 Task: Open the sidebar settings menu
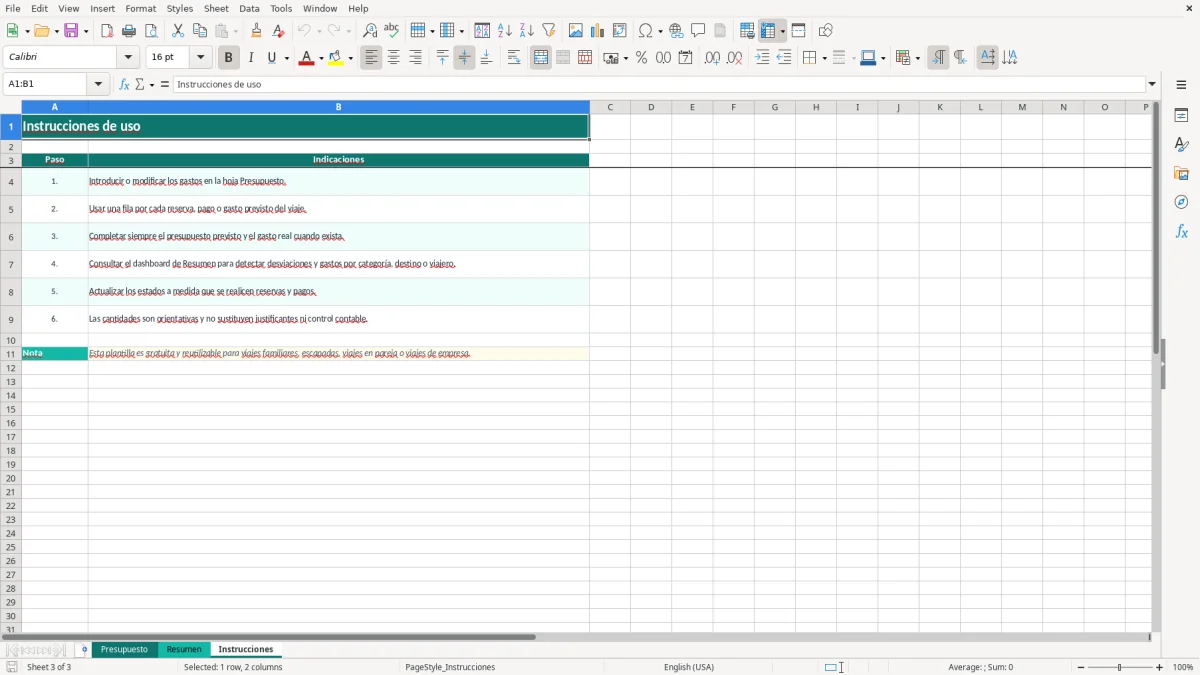pyautogui.click(x=1181, y=85)
